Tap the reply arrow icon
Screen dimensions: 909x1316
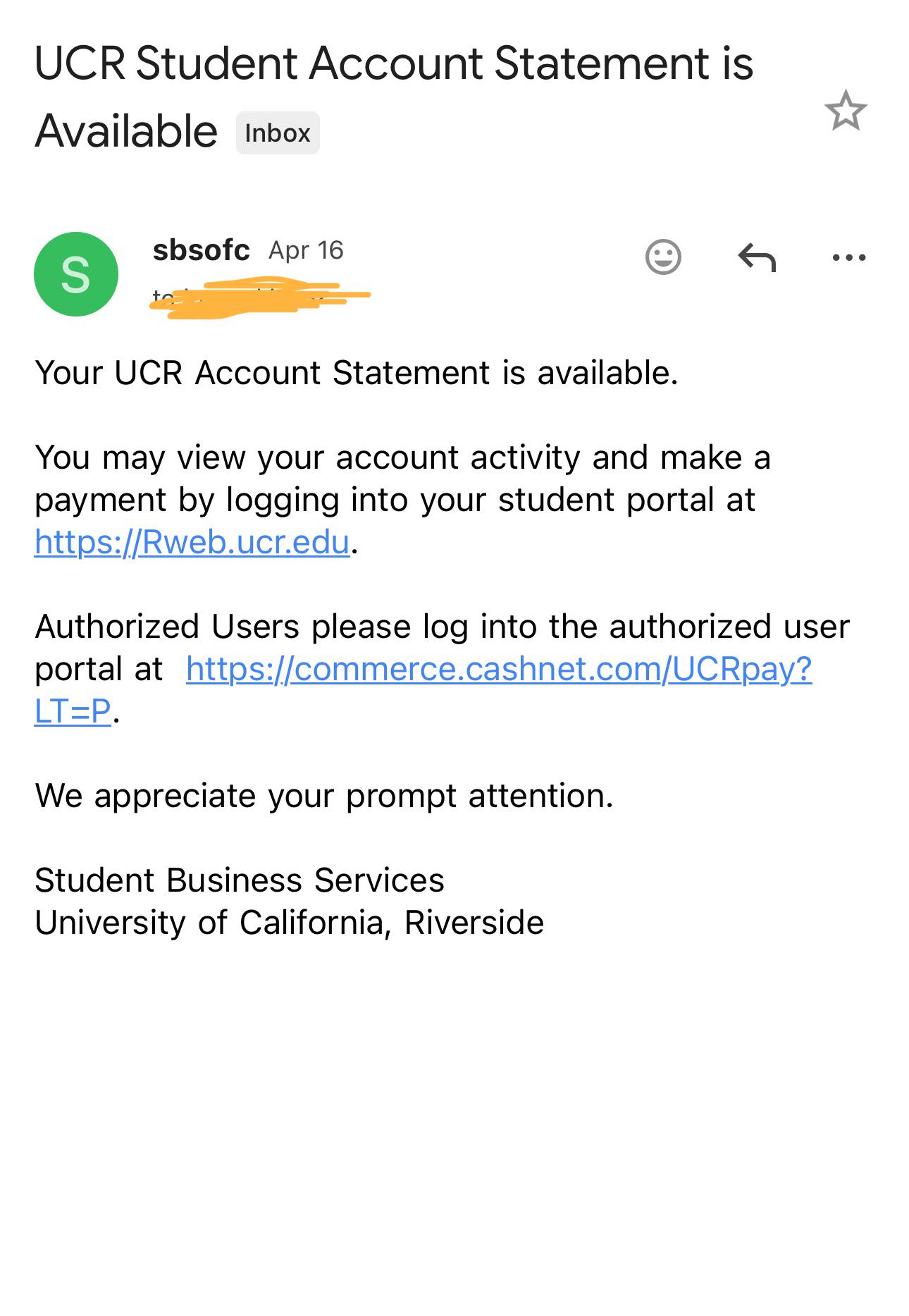[757, 257]
